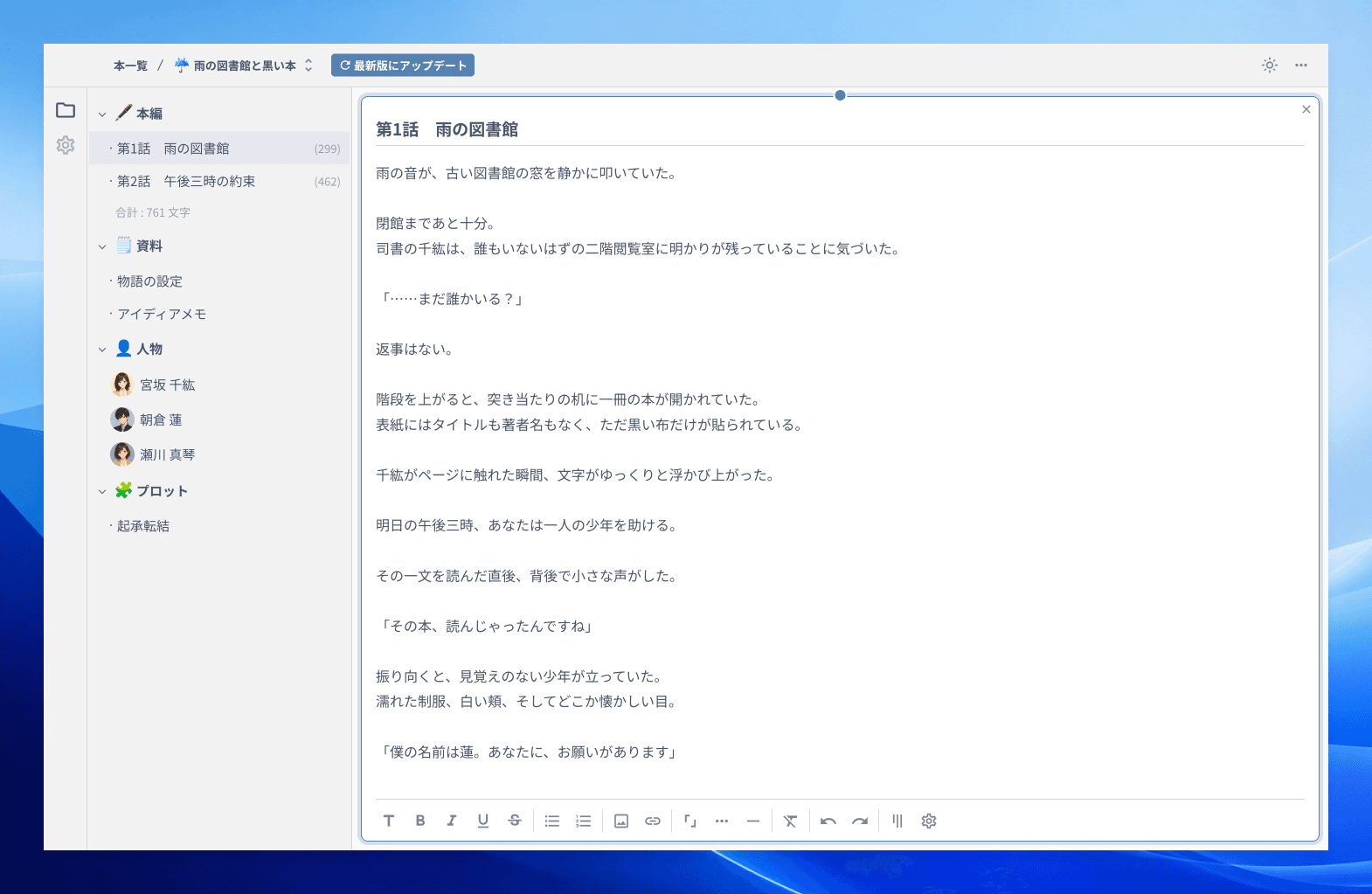Switch to vertical writing mode
This screenshot has height=894, width=1372.
[x=897, y=821]
